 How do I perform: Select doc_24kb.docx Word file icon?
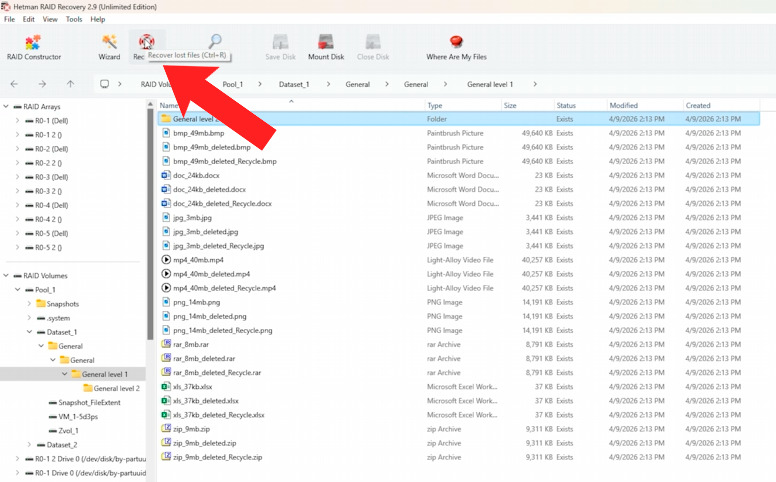(166, 175)
